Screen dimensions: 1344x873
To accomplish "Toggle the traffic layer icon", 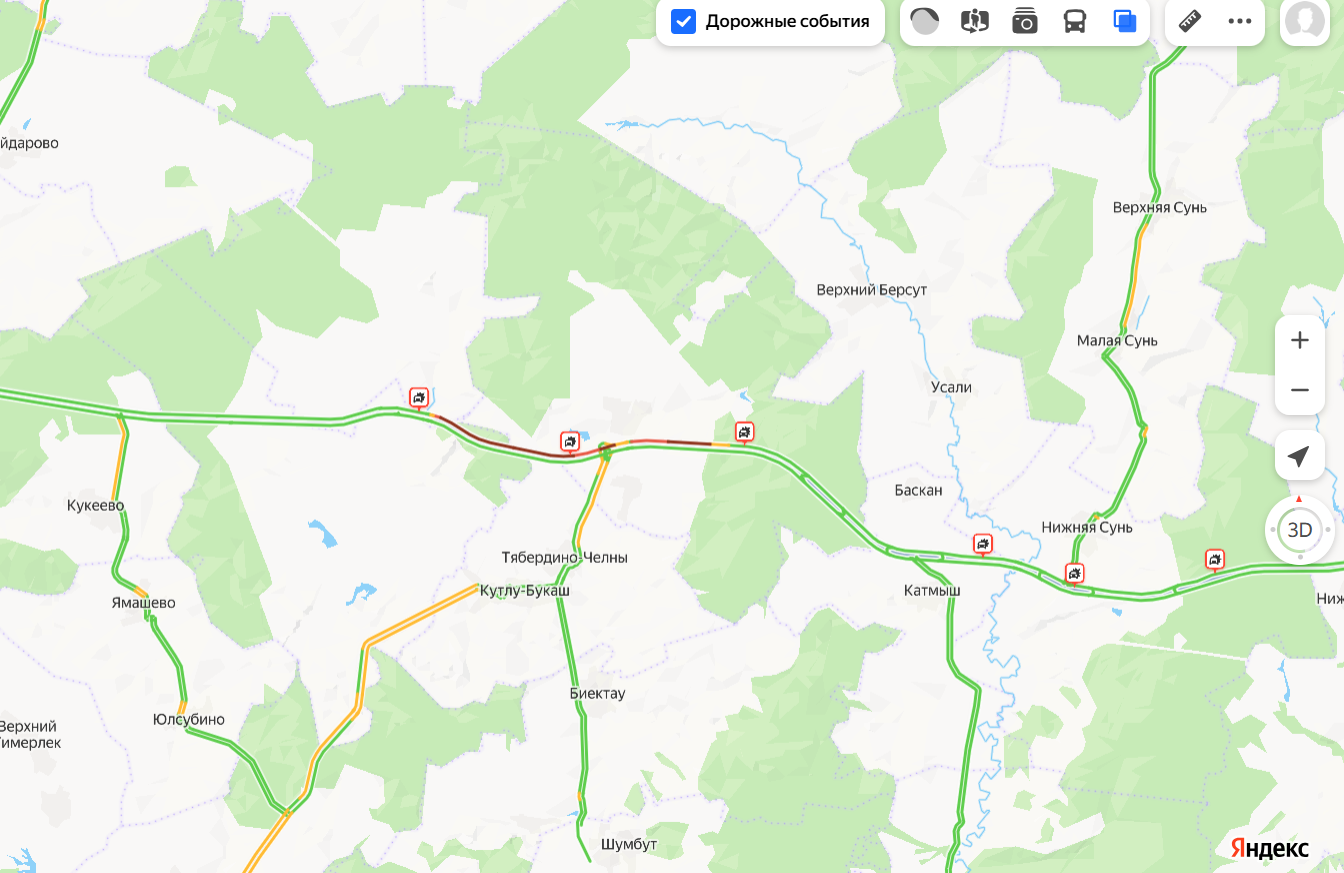I will click(x=925, y=21).
